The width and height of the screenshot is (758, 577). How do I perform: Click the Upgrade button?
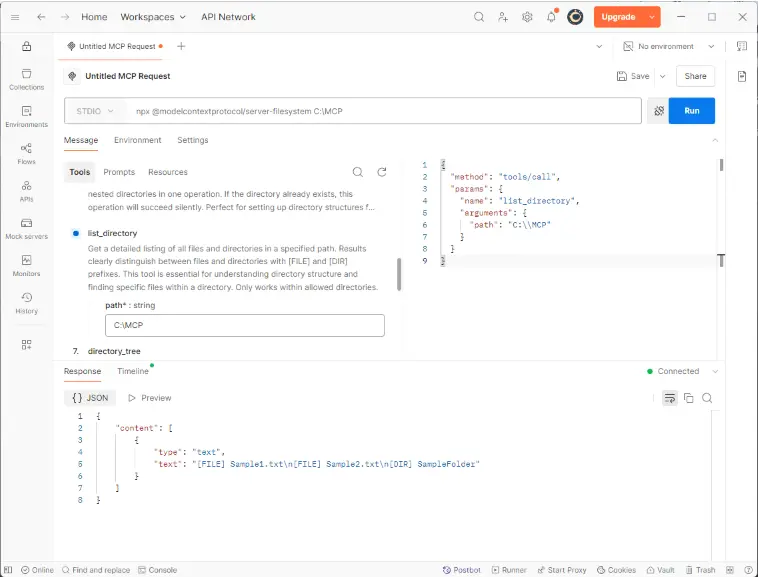point(620,17)
